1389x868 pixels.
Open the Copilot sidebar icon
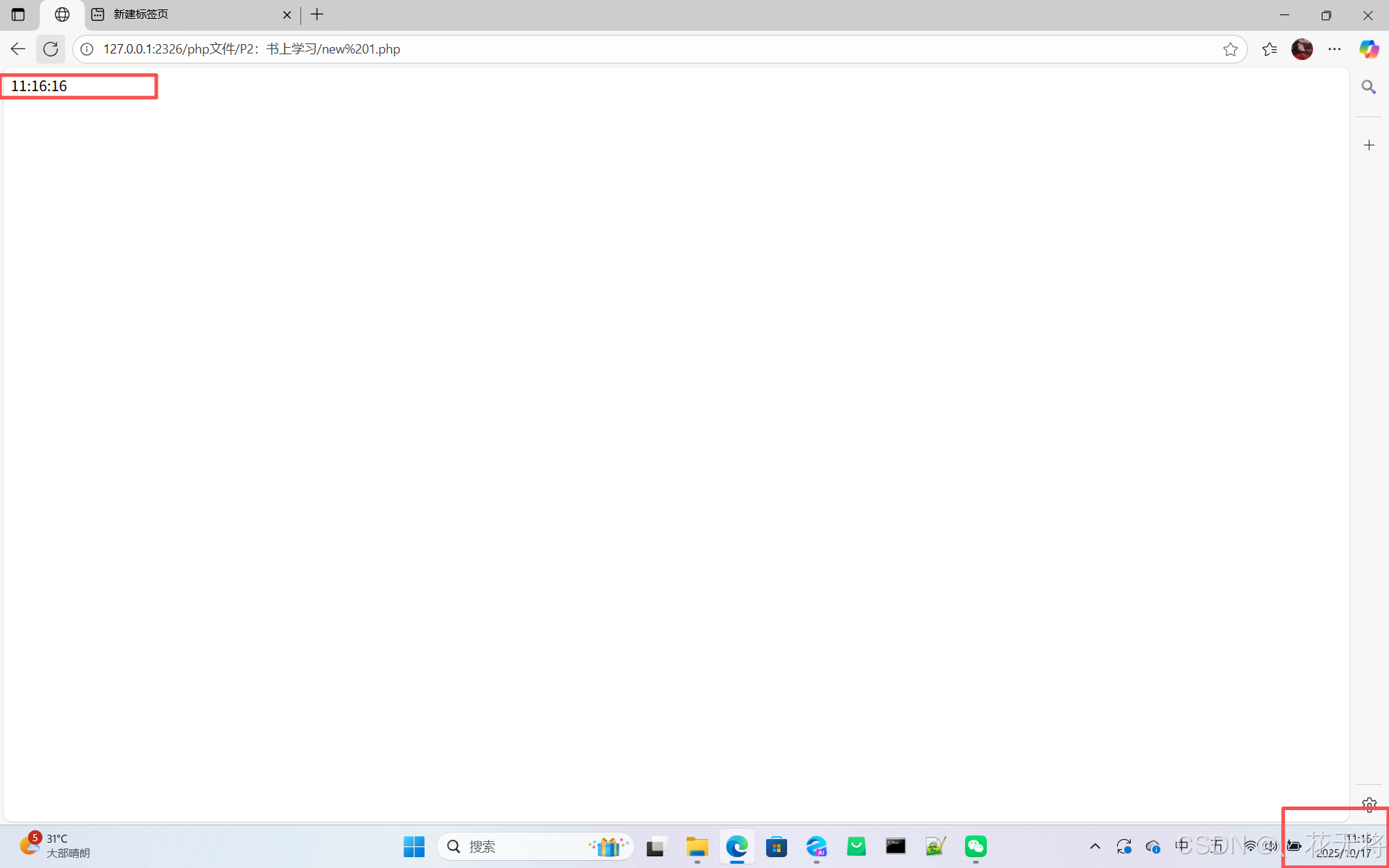[x=1368, y=49]
